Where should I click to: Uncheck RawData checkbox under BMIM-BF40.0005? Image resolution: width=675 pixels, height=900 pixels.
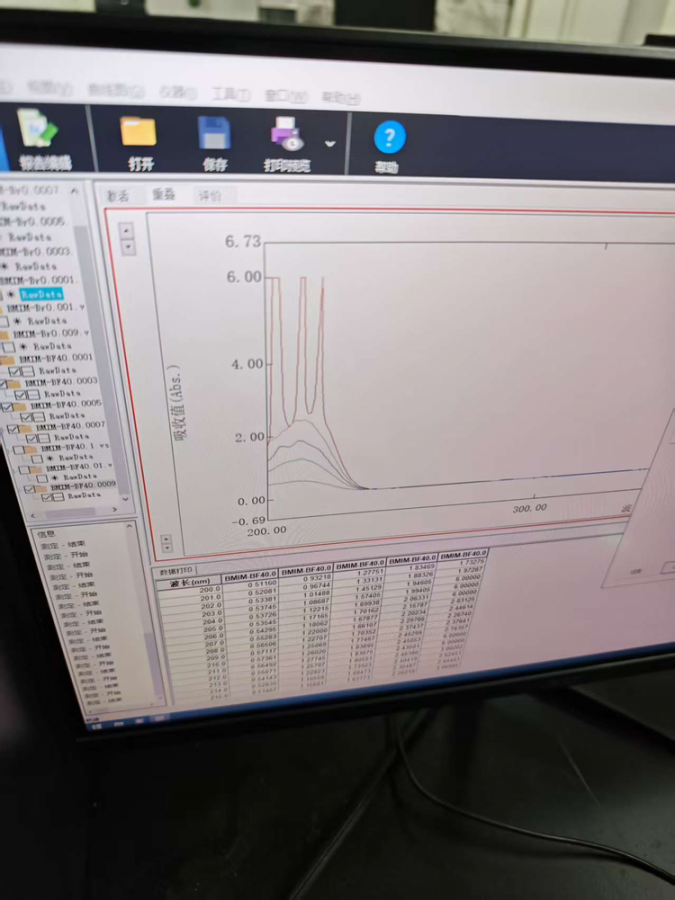point(26,417)
